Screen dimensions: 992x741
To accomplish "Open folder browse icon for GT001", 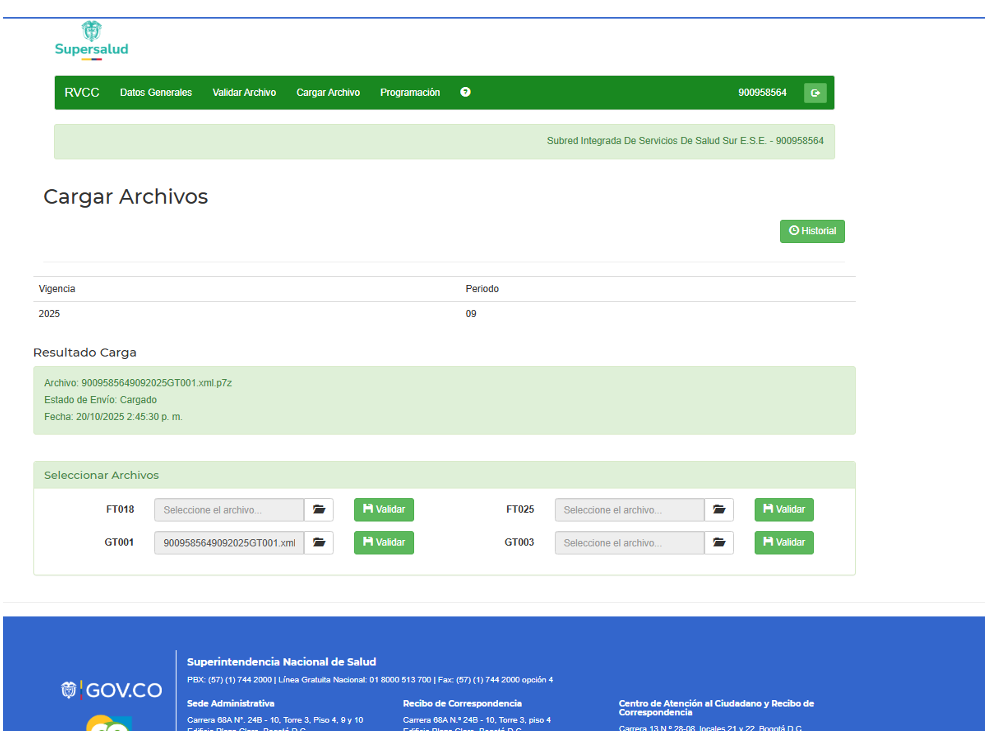I will pyautogui.click(x=319, y=543).
